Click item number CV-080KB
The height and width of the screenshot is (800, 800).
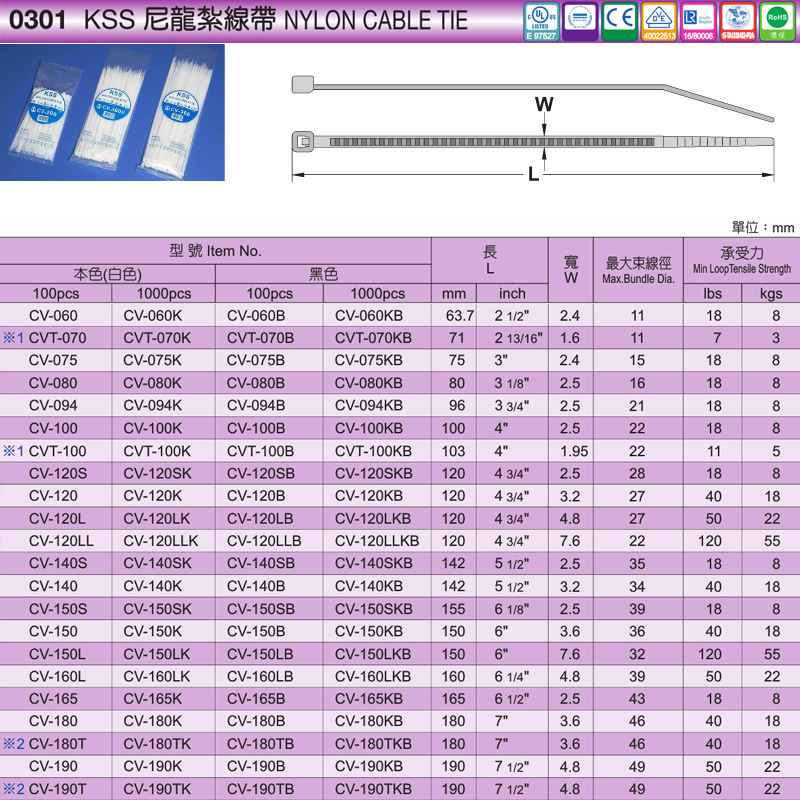[368, 383]
